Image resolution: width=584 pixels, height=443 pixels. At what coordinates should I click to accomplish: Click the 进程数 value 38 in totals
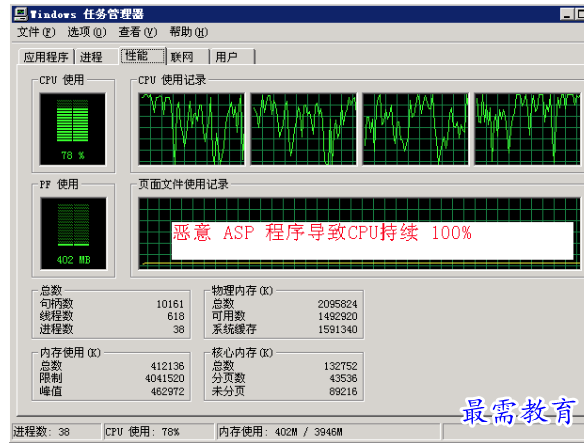pos(179,329)
